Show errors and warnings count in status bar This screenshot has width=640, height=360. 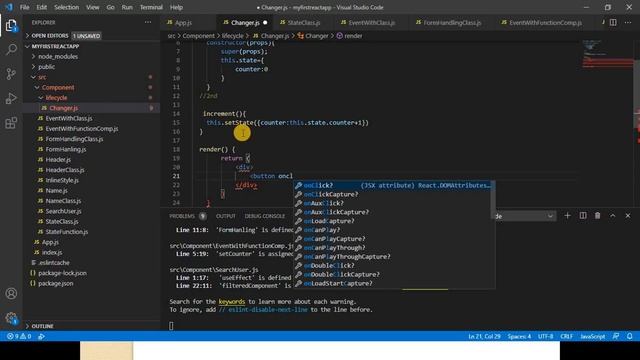(x=19, y=336)
